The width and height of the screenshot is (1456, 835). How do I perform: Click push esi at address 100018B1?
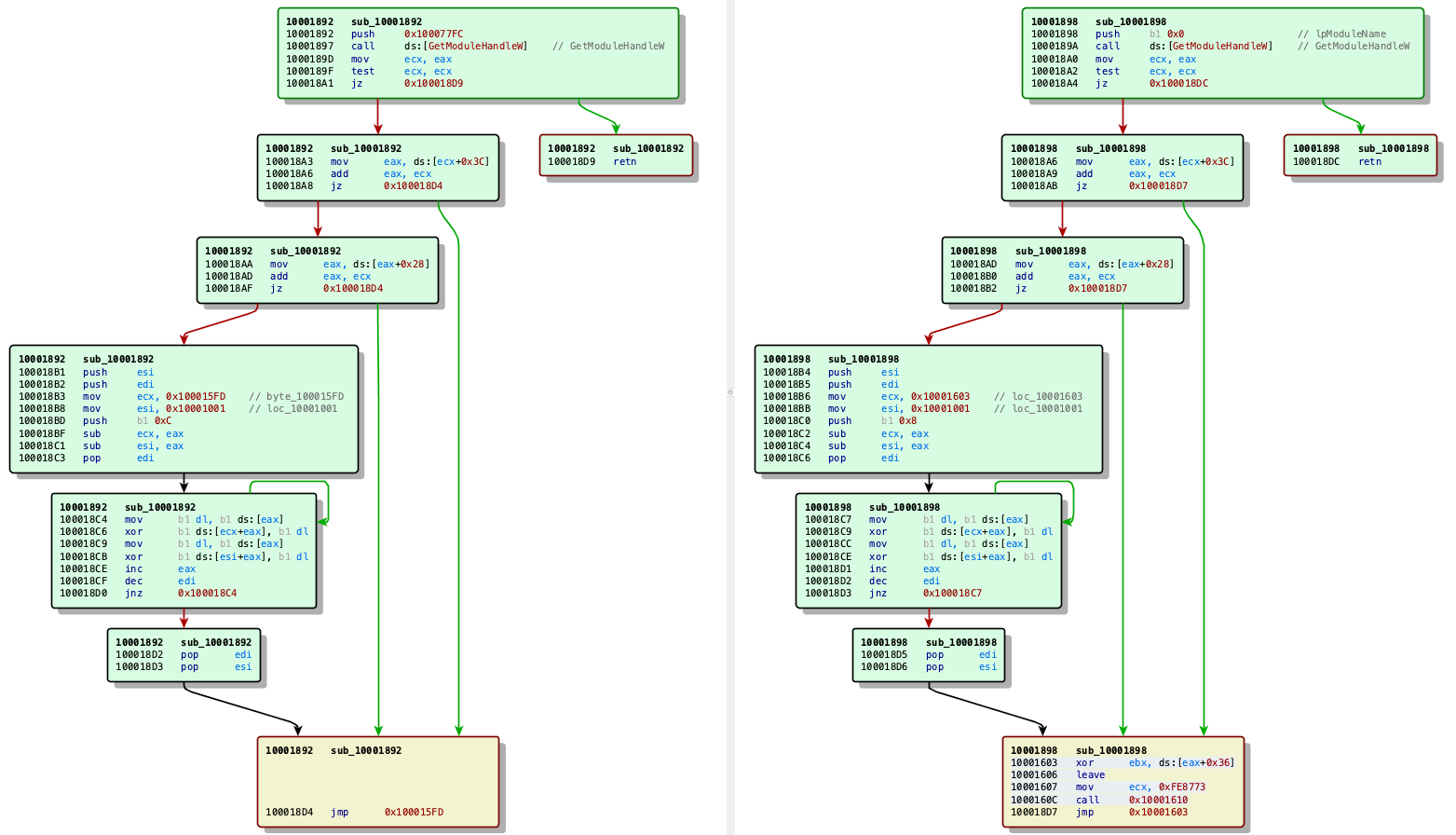click(x=87, y=372)
